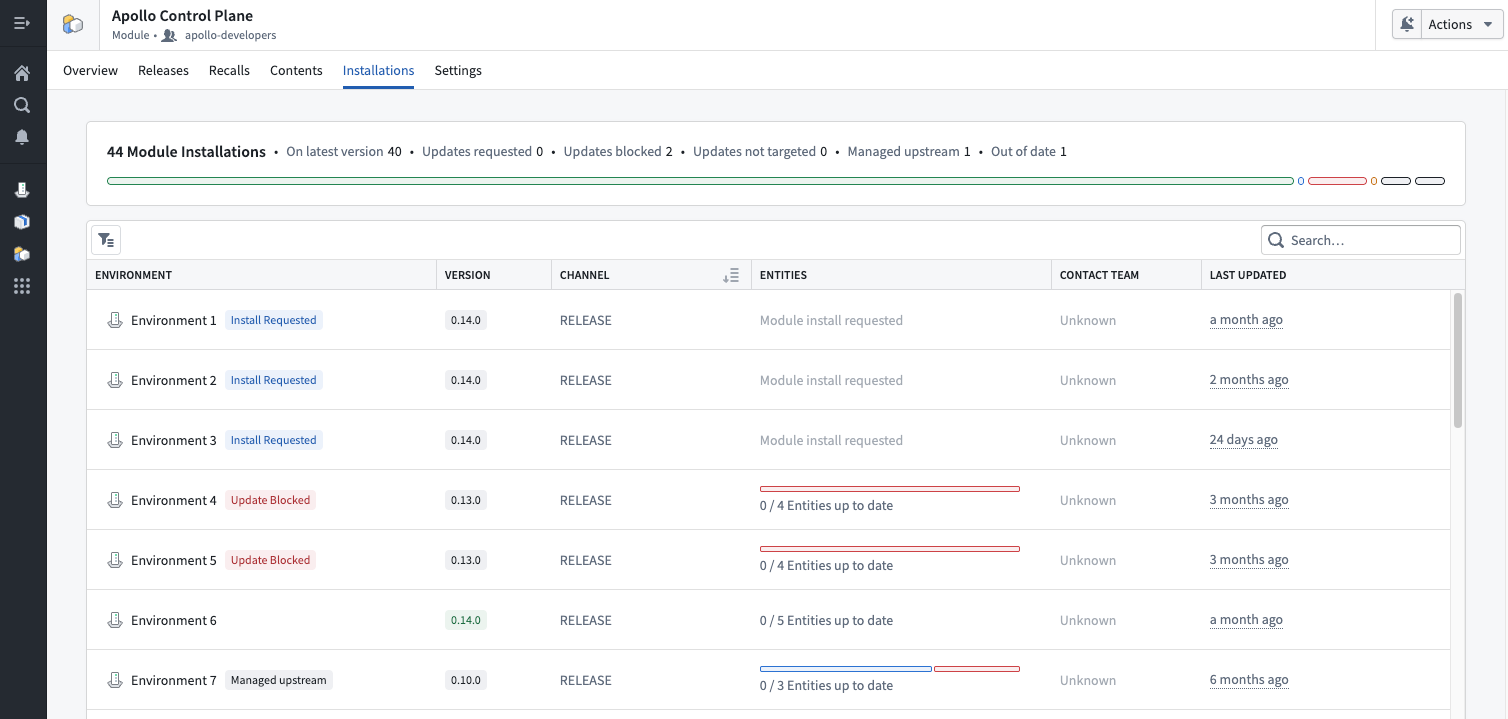This screenshot has height=719, width=1508.
Task: Open the table filter button
Action: click(x=106, y=240)
